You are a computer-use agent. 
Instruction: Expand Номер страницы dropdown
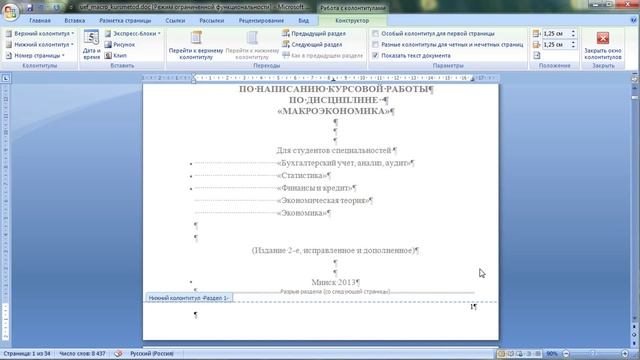(35, 56)
